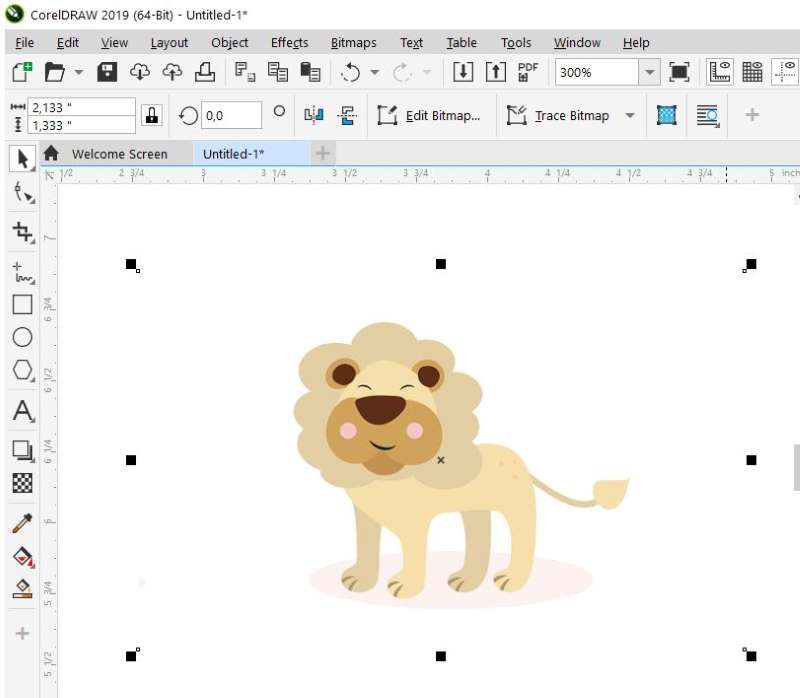Click the Export icon
Viewport: 800px width, 698px height.
496,72
